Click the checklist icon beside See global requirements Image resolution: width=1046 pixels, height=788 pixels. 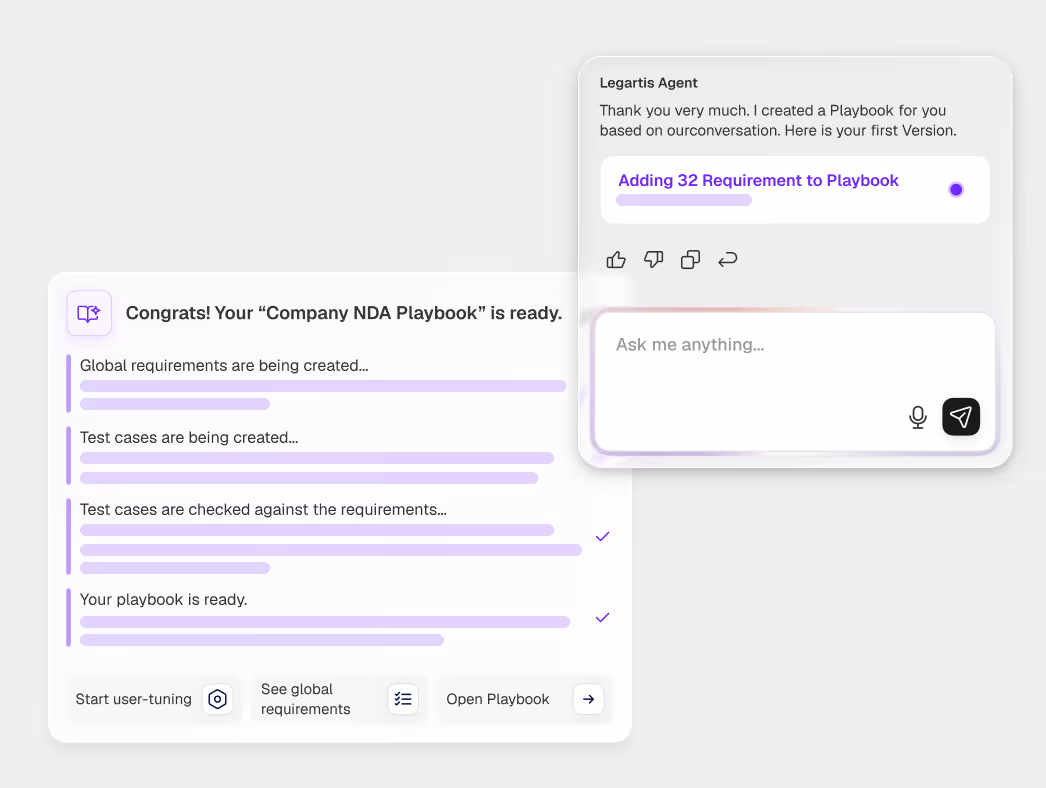[403, 699]
